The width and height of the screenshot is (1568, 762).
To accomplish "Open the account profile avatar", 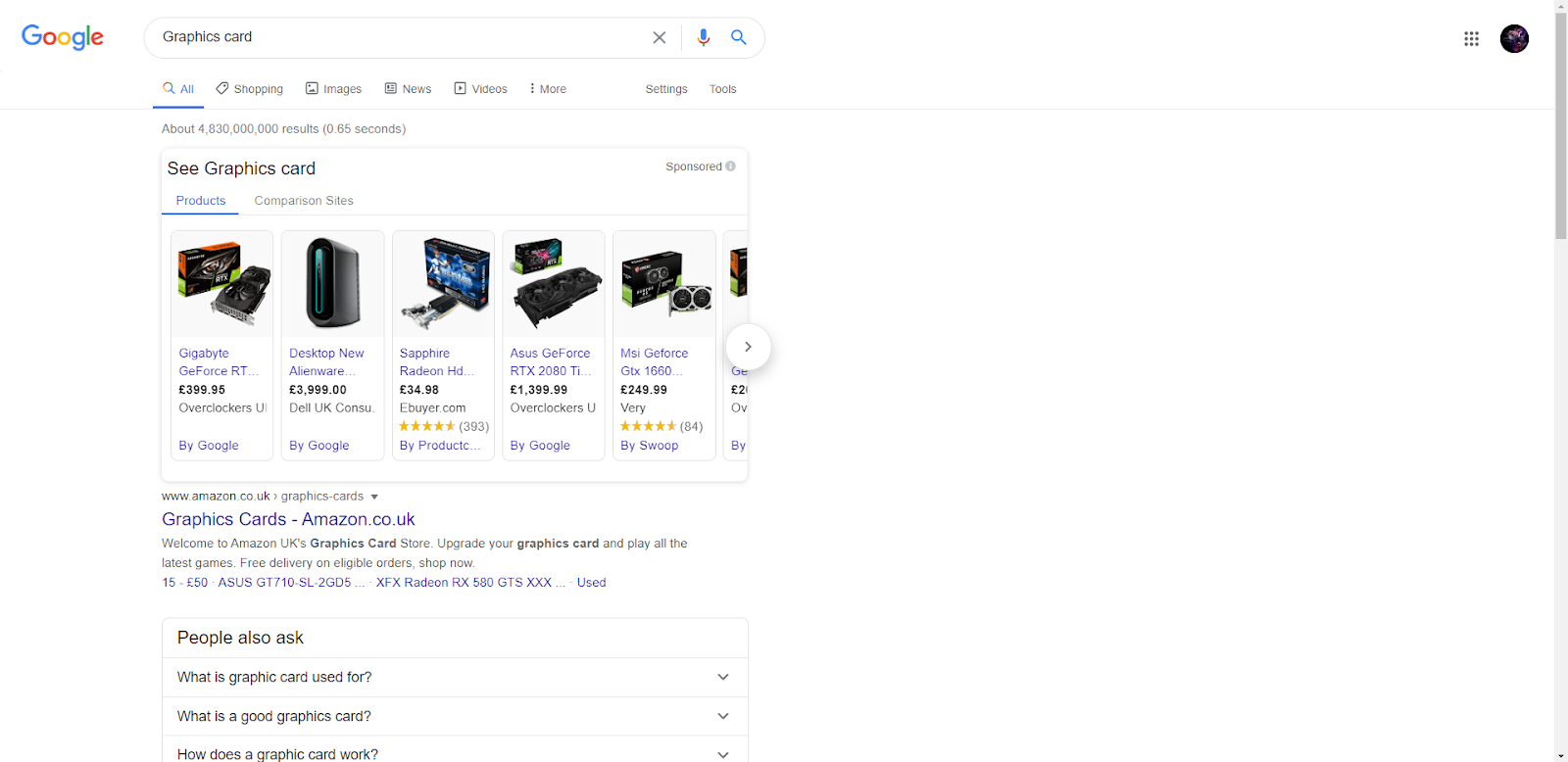I will click(x=1514, y=38).
